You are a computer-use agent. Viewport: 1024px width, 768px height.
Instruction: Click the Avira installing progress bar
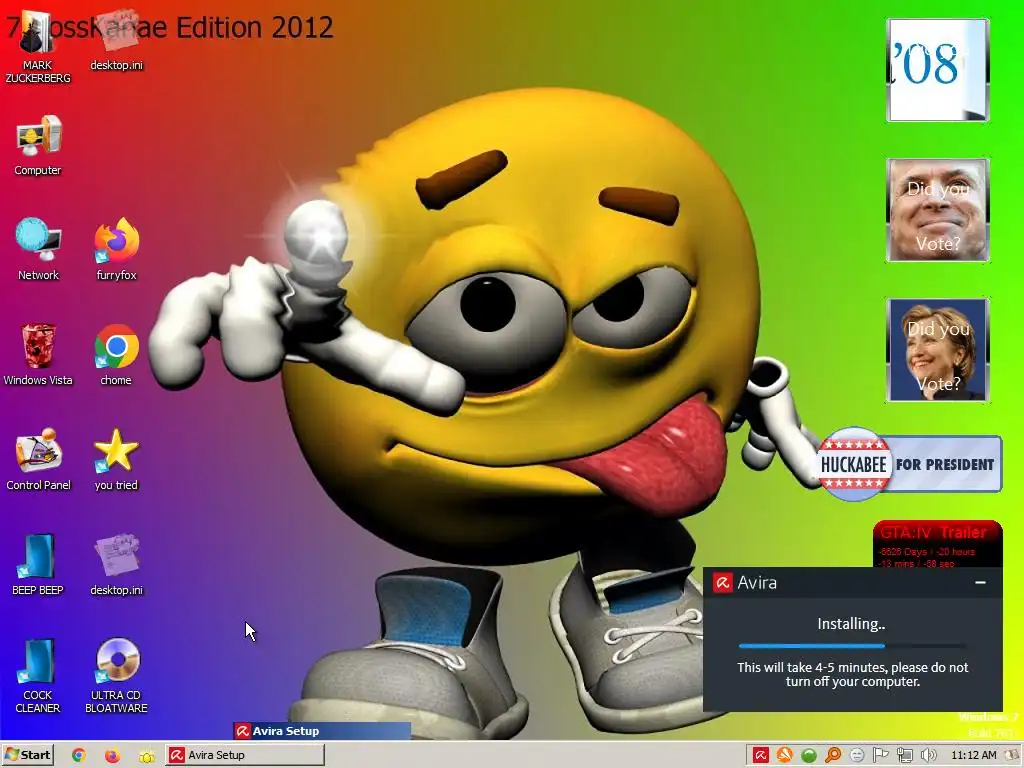click(x=852, y=646)
